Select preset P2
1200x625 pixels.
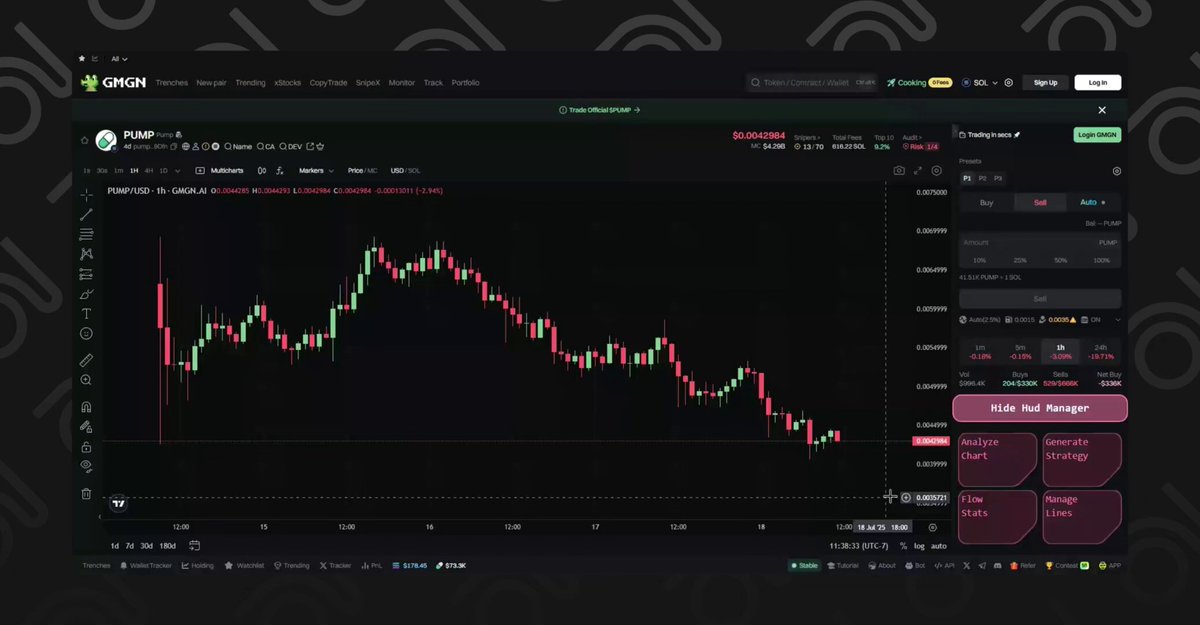pyautogui.click(x=982, y=178)
